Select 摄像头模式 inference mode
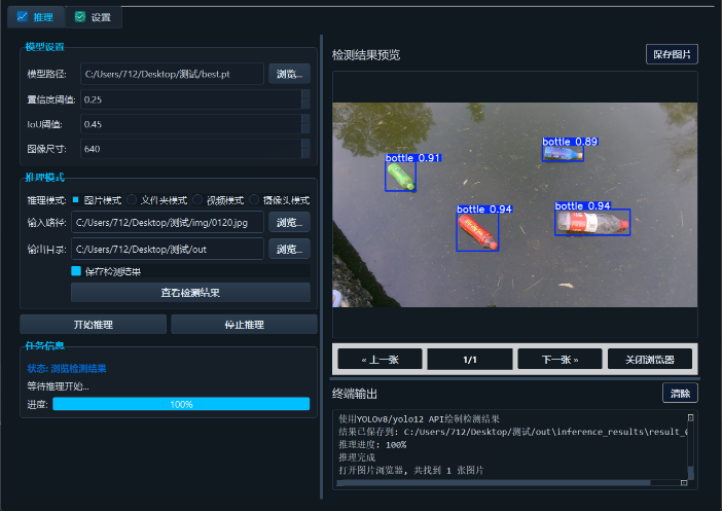This screenshot has width=722, height=511. (x=279, y=200)
